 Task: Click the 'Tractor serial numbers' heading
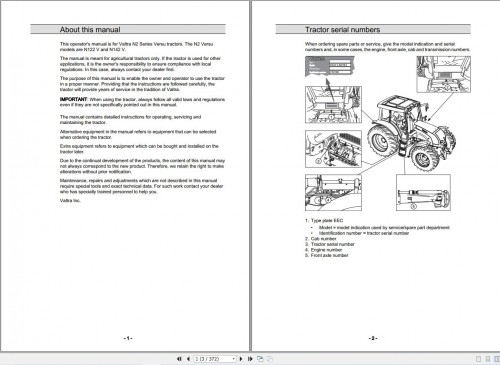(x=342, y=30)
